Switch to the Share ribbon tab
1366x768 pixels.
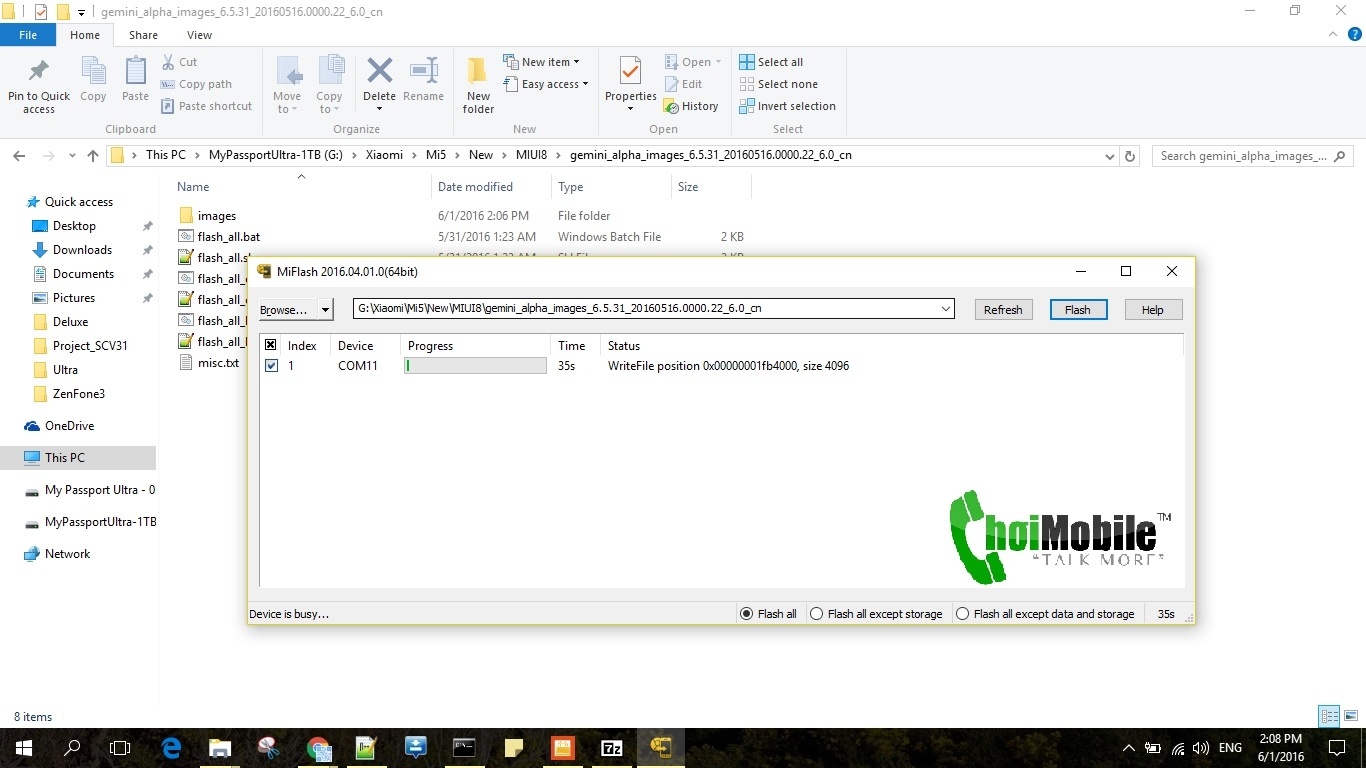coord(143,35)
